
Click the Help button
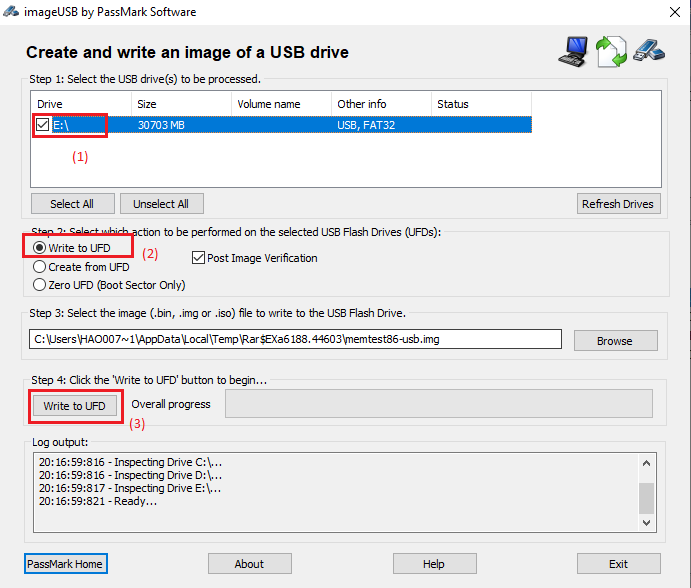(x=433, y=564)
